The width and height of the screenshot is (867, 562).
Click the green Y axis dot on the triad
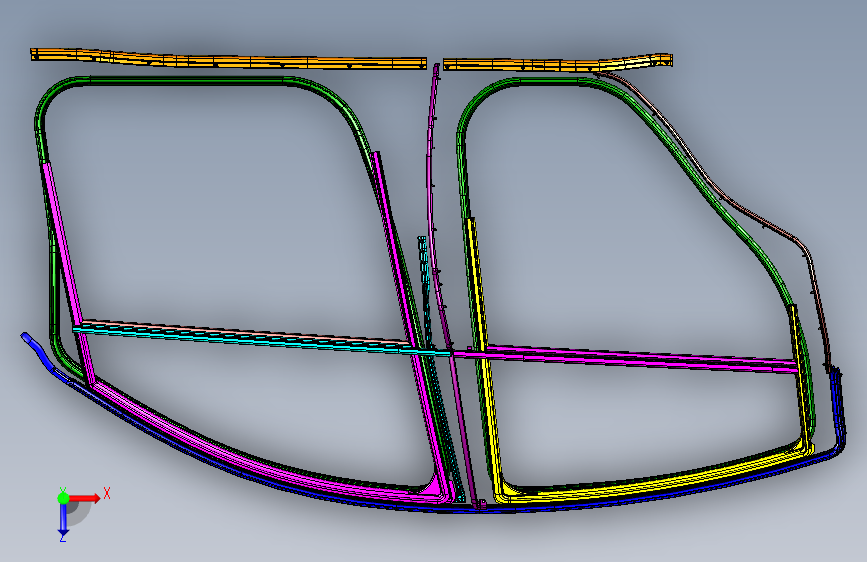pos(63,498)
